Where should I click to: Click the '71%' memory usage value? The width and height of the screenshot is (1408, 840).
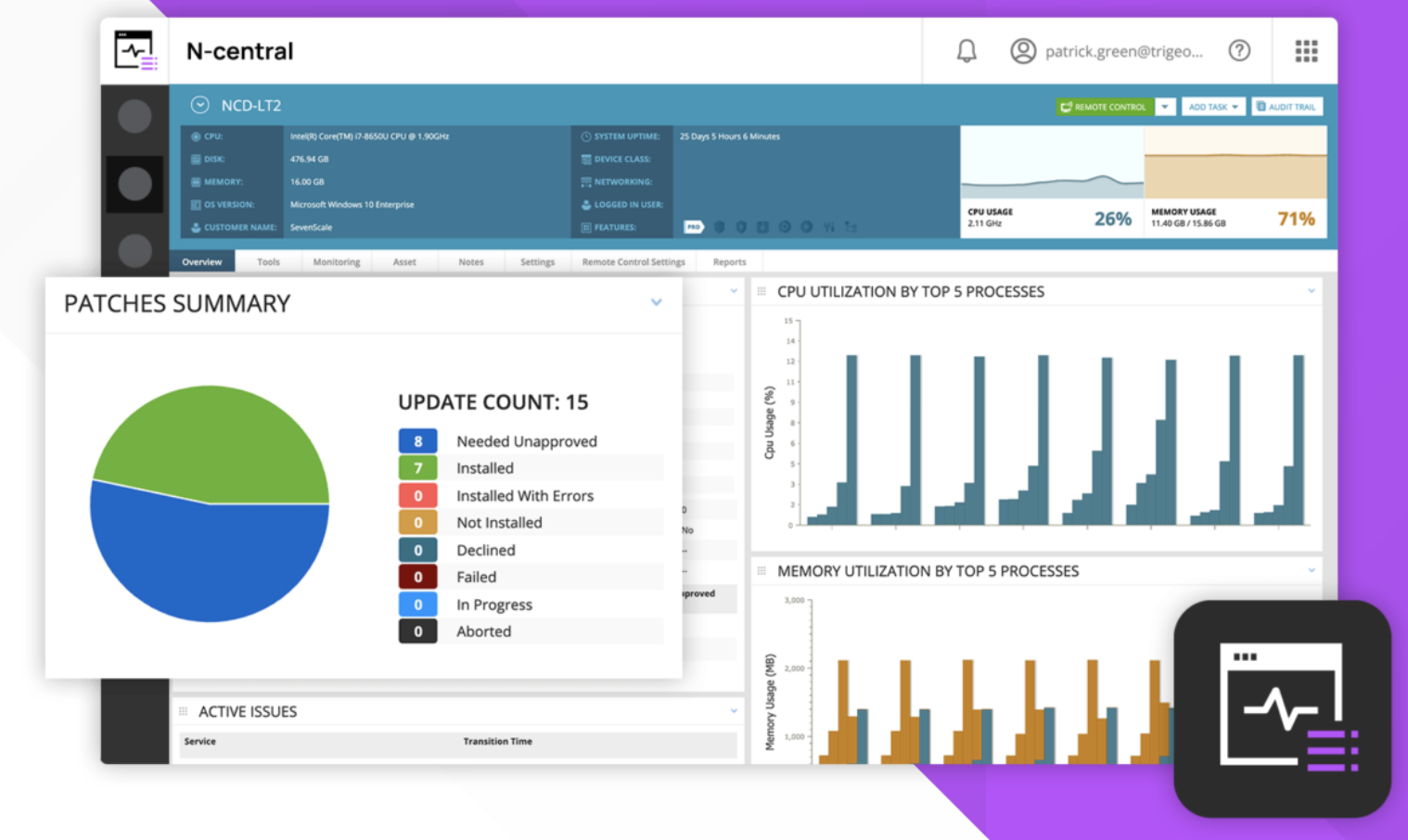pos(1297,219)
